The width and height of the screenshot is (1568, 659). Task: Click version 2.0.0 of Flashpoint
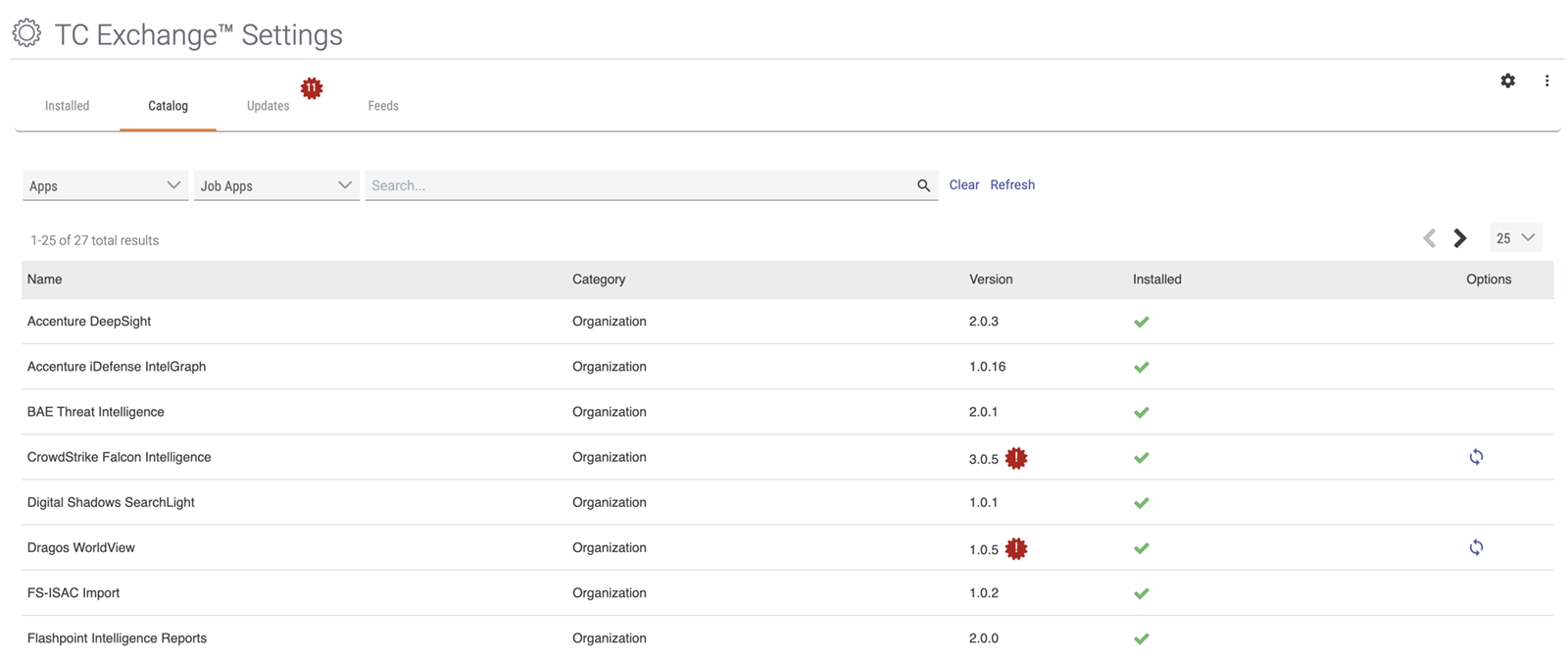[984, 637]
